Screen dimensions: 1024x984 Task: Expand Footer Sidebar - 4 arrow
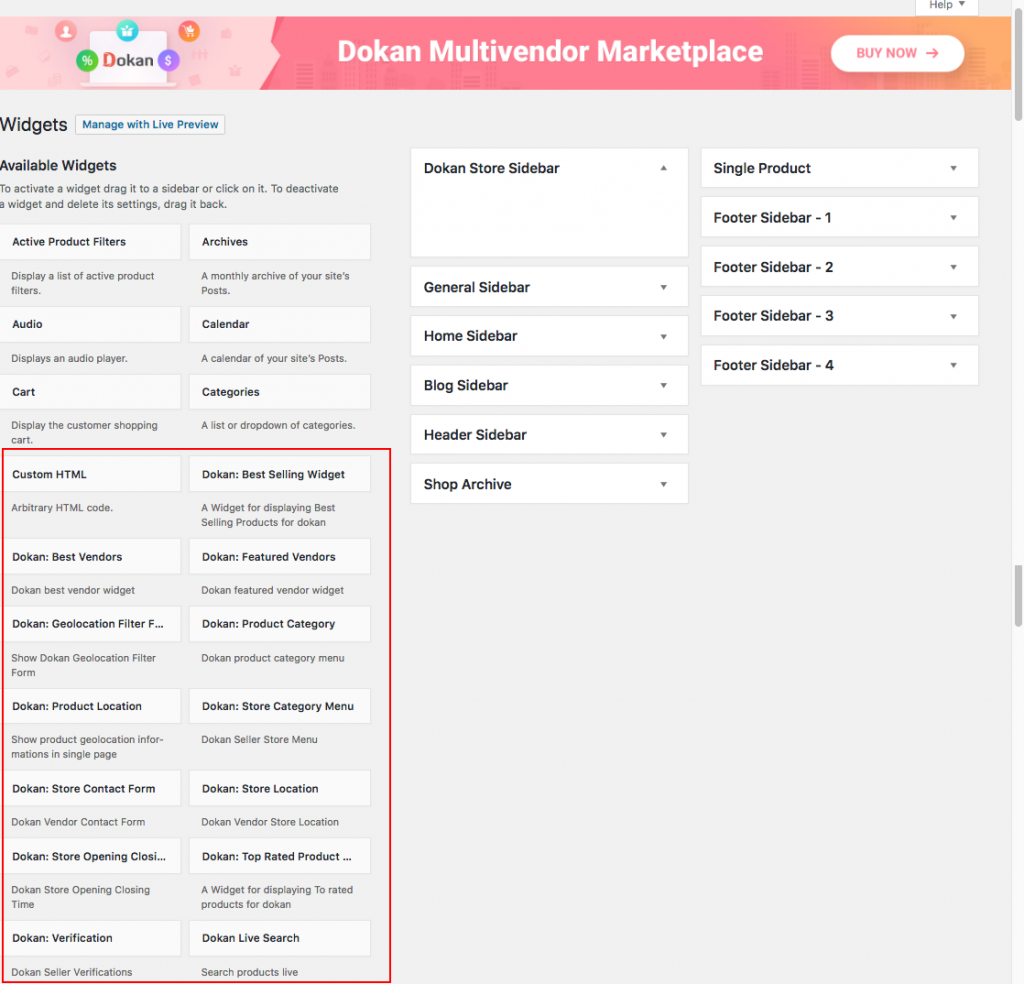tap(953, 365)
